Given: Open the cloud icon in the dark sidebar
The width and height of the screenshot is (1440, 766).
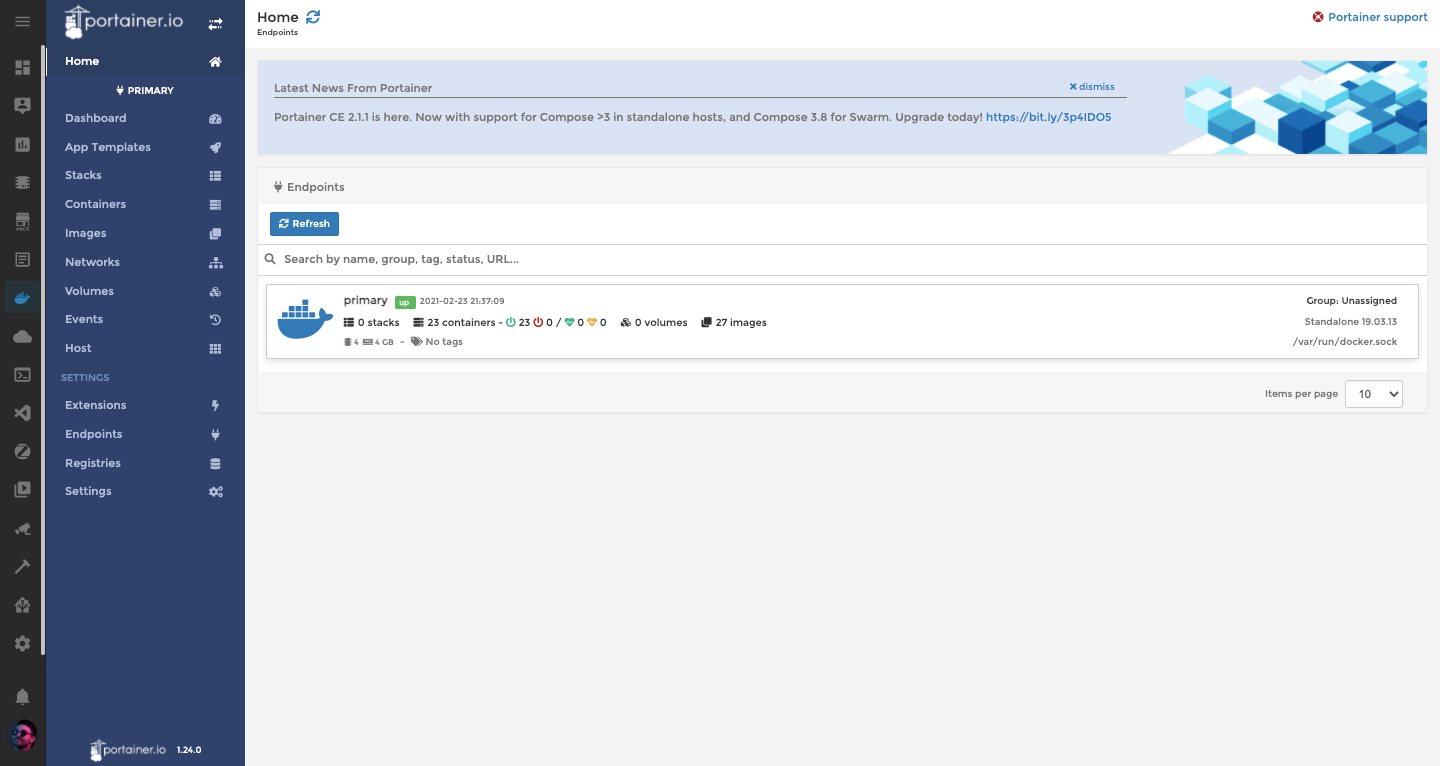Looking at the screenshot, I should click(22, 337).
